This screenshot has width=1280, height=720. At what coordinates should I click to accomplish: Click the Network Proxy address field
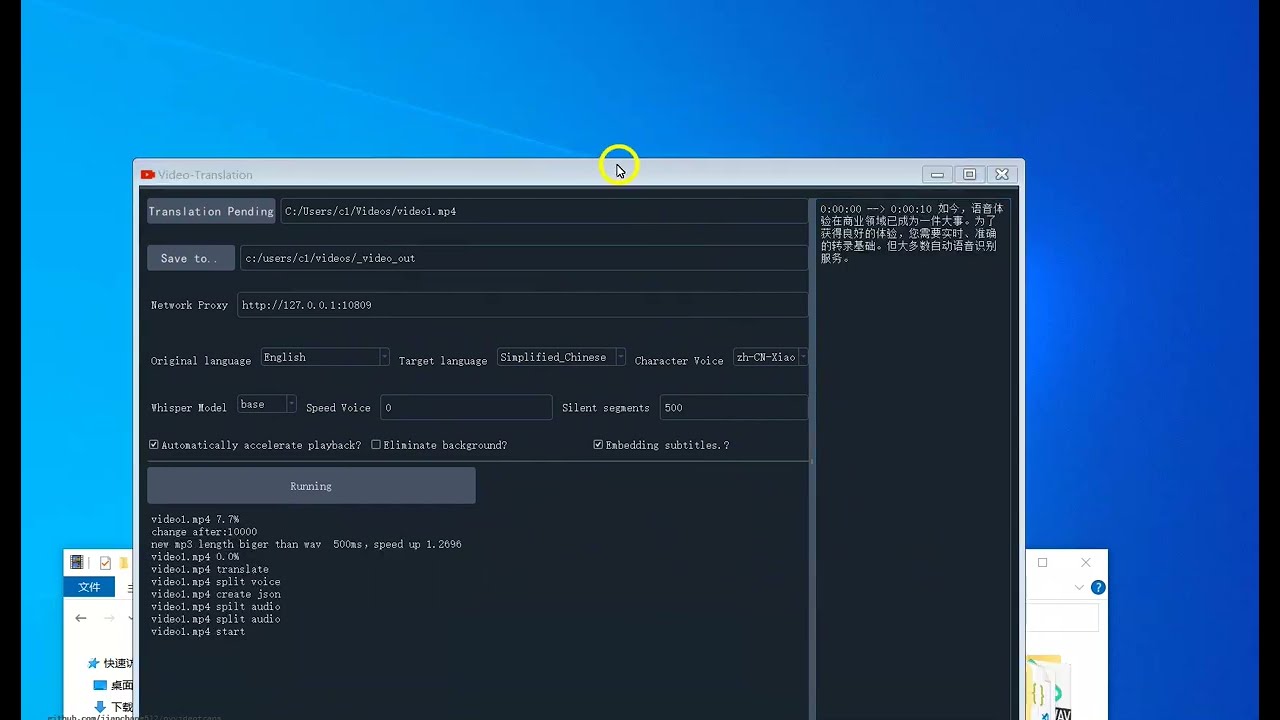click(x=522, y=305)
